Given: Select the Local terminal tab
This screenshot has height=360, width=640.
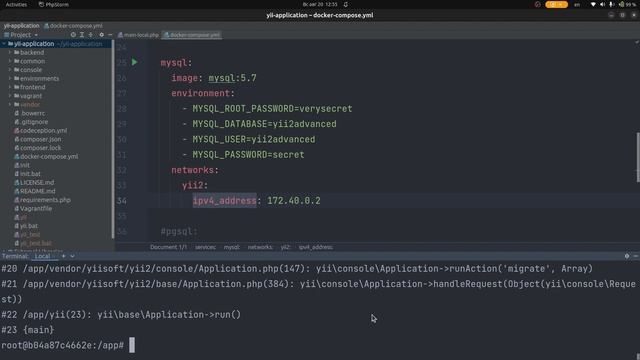Looking at the screenshot, I should (x=42, y=256).
